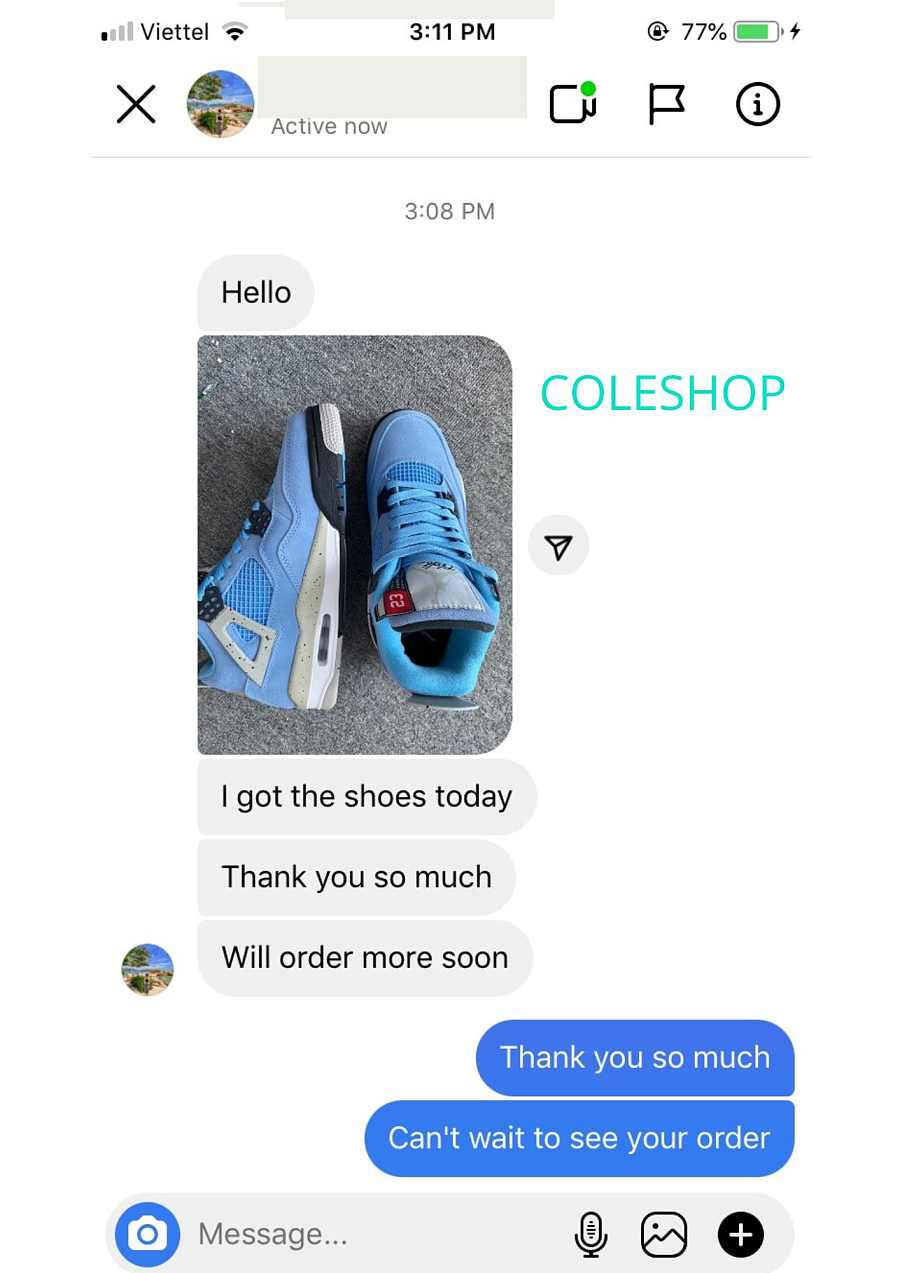
Task: Tap the 'Hello' message bubble
Action: point(256,293)
